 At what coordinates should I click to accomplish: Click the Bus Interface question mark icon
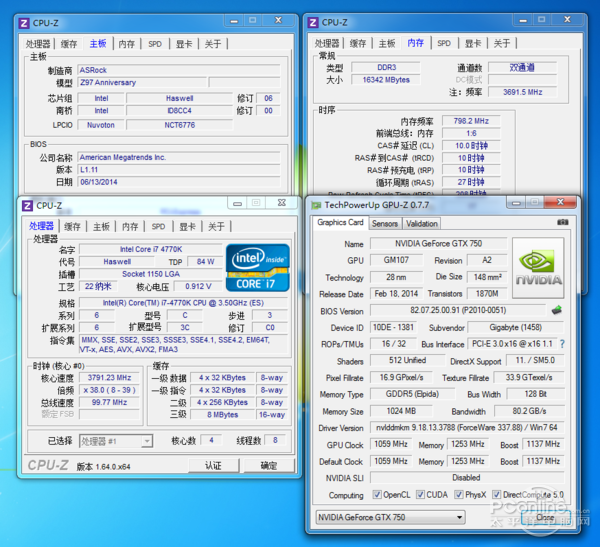tap(562, 344)
